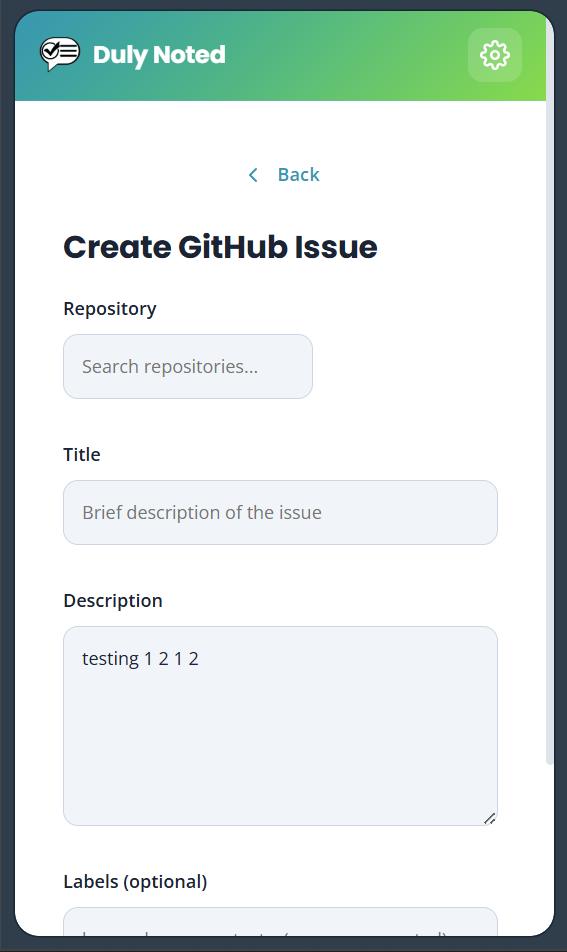Click the 'Create GitHub Issue' heading
567x952 pixels.
[x=220, y=247]
